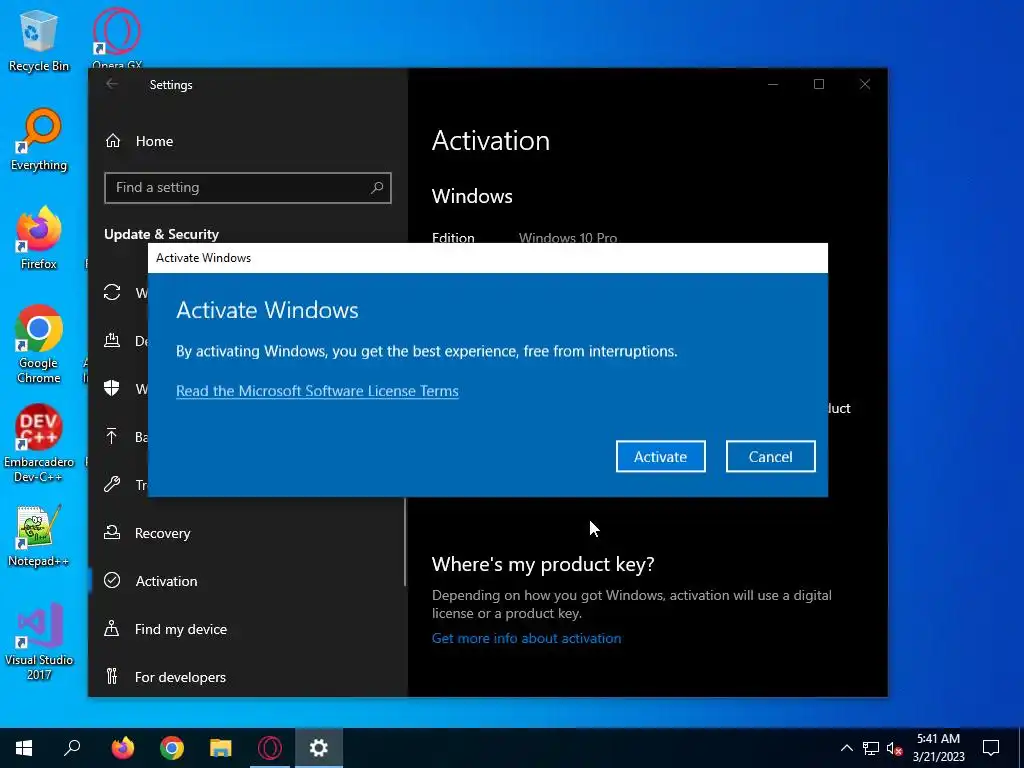Click the For developers tools icon

click(112, 676)
